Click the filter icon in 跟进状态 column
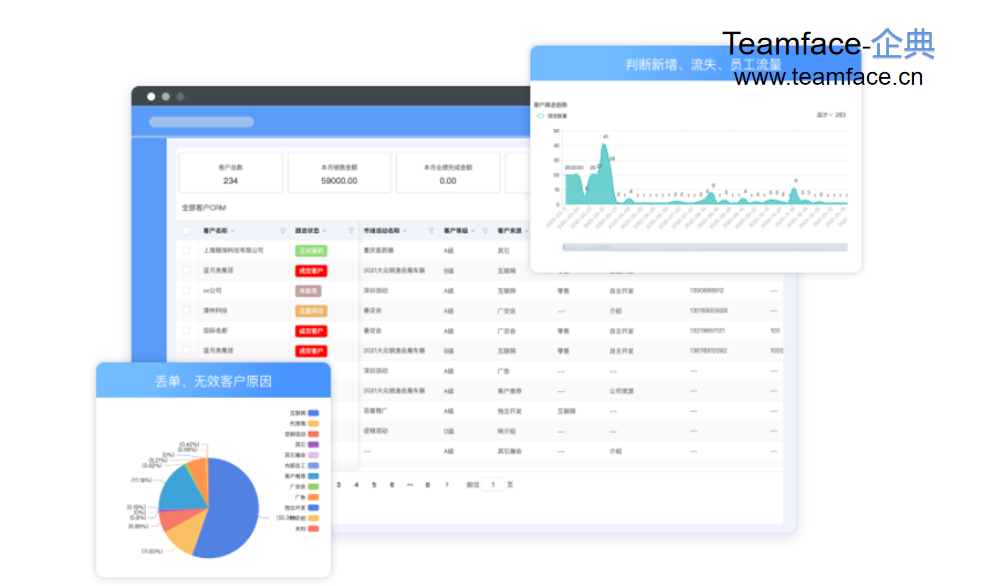 [x=351, y=230]
